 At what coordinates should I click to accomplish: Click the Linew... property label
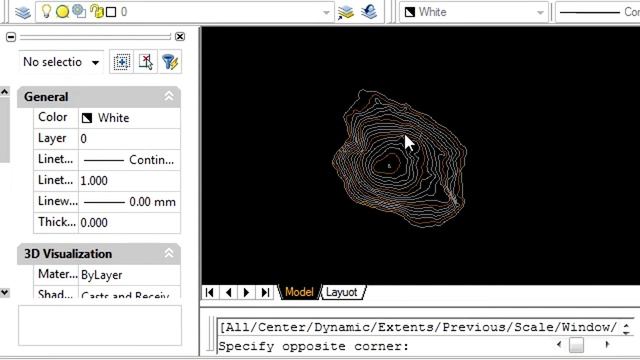[x=58, y=201]
